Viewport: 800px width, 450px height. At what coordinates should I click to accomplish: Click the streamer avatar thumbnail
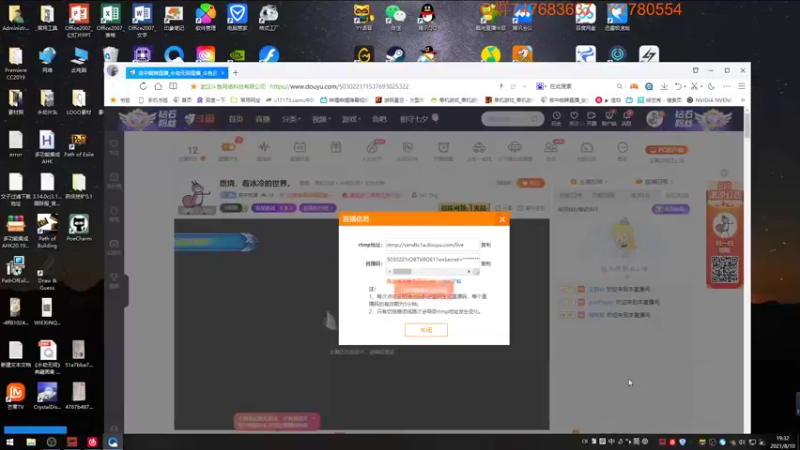pyautogui.click(x=196, y=196)
